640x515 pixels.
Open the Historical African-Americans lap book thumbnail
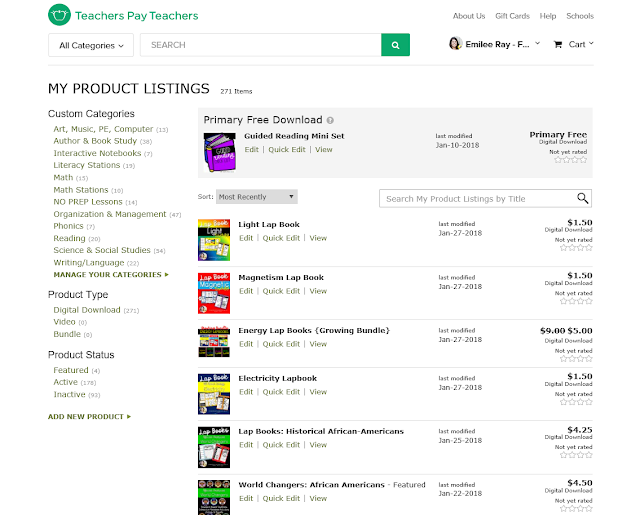pos(214,447)
